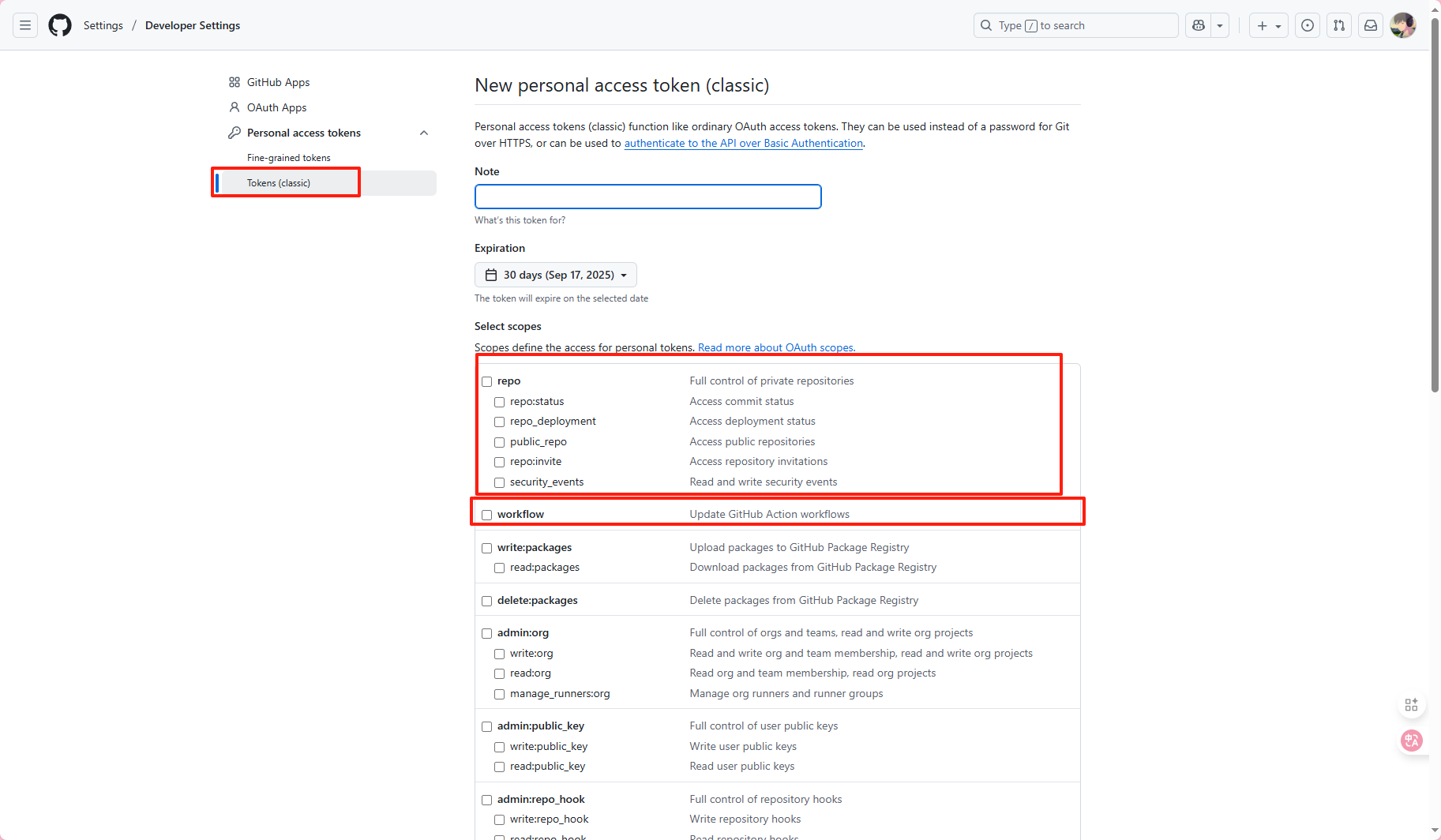
Task: Enable the repo scope checkbox
Action: [x=486, y=381]
